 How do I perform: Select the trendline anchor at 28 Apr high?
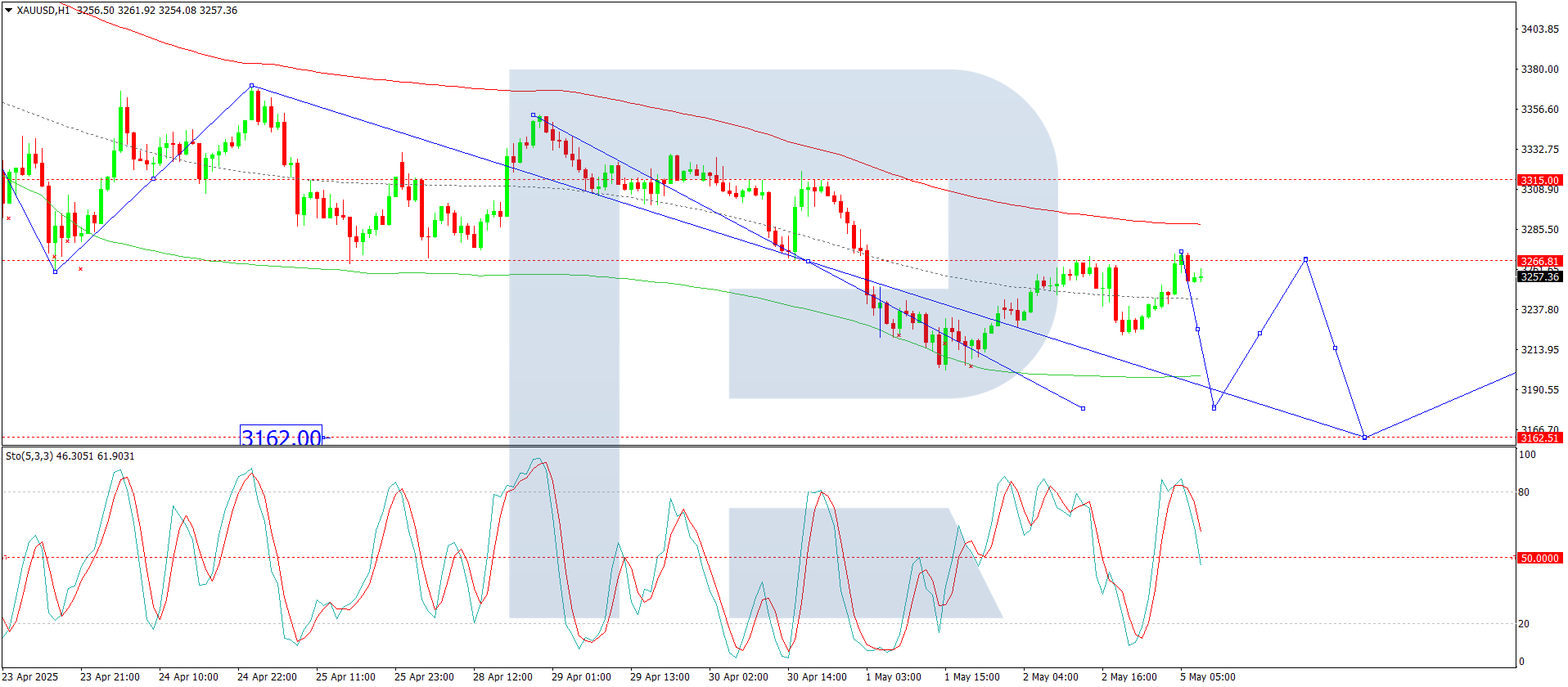tap(533, 115)
